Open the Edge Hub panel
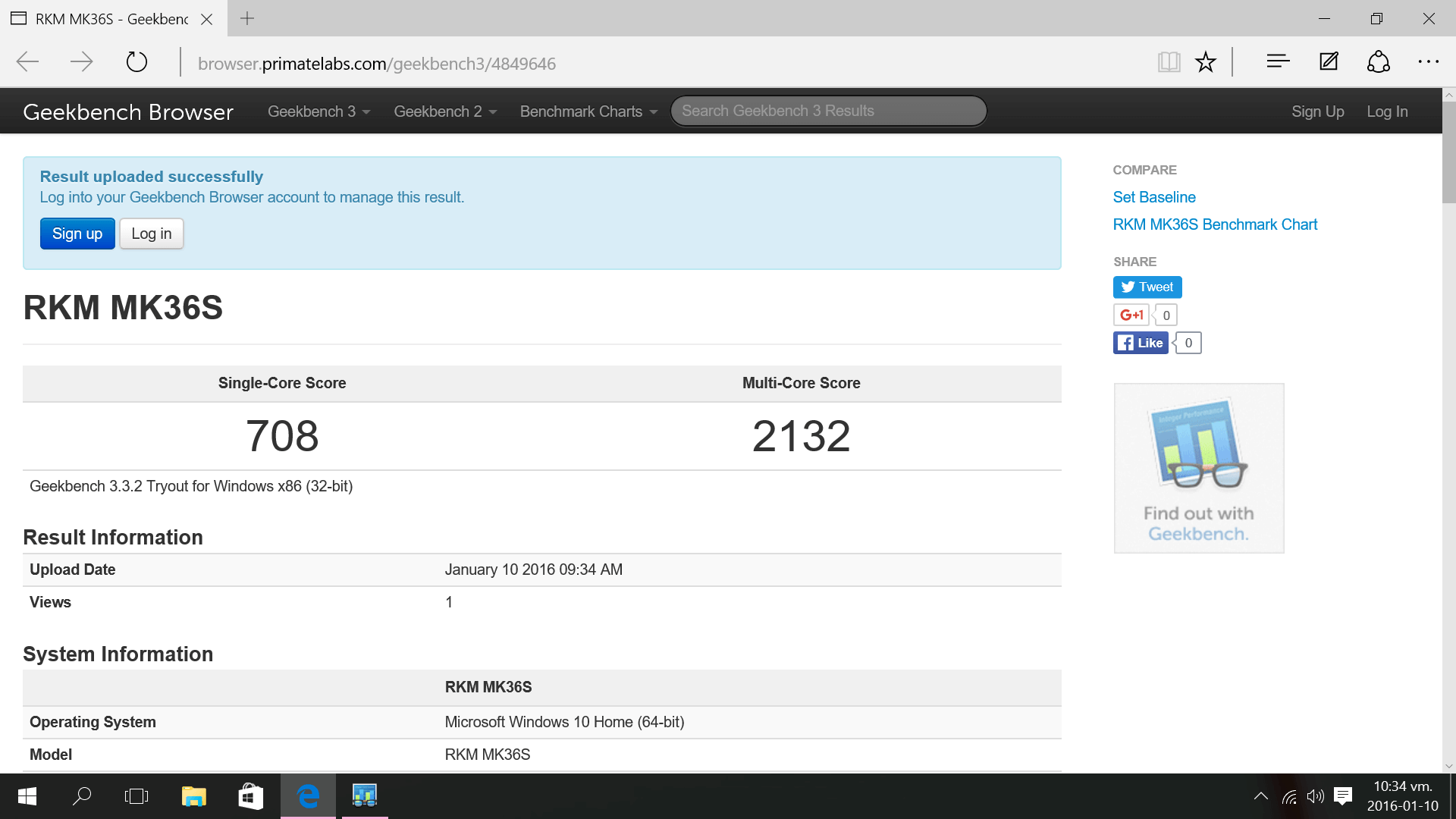 (x=1278, y=62)
